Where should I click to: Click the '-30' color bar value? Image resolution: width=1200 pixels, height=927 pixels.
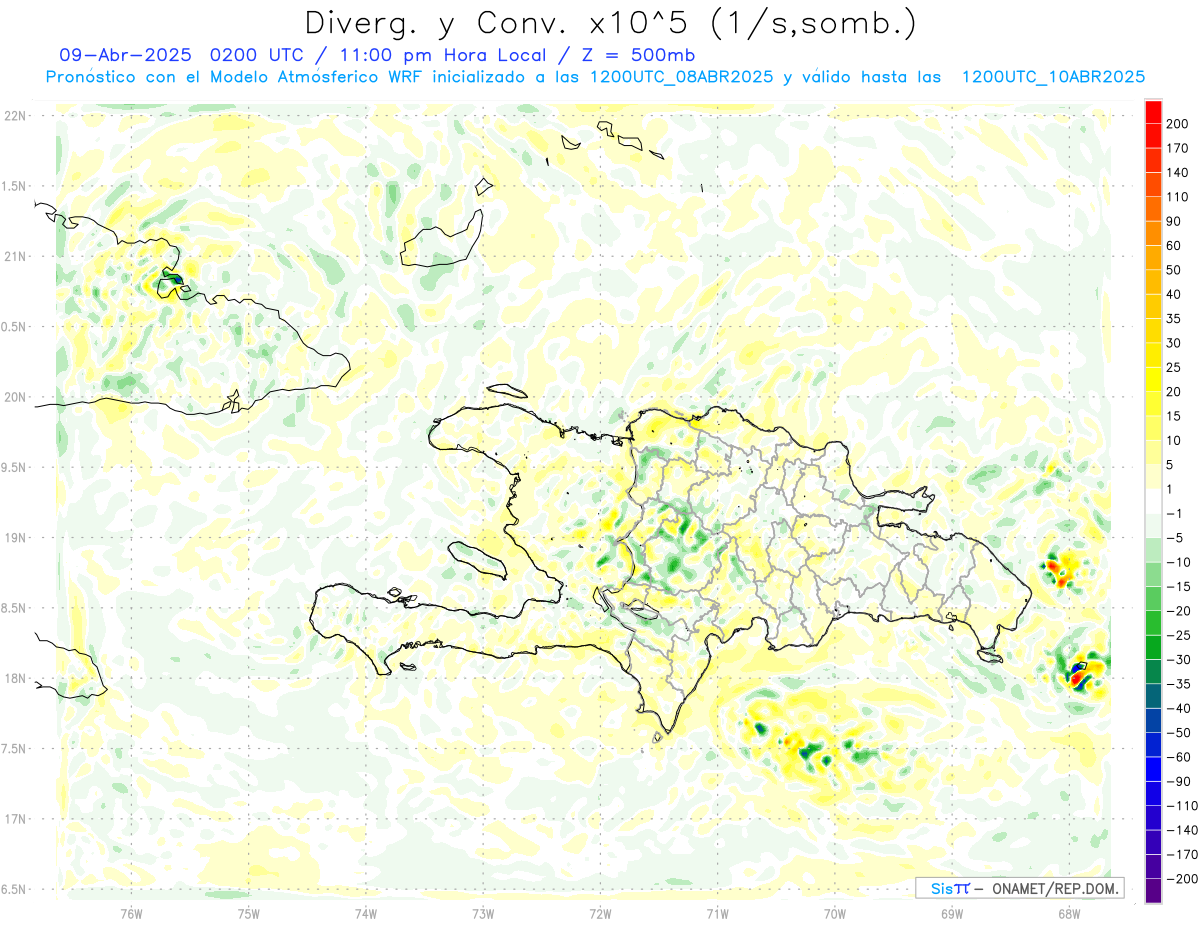click(1180, 660)
